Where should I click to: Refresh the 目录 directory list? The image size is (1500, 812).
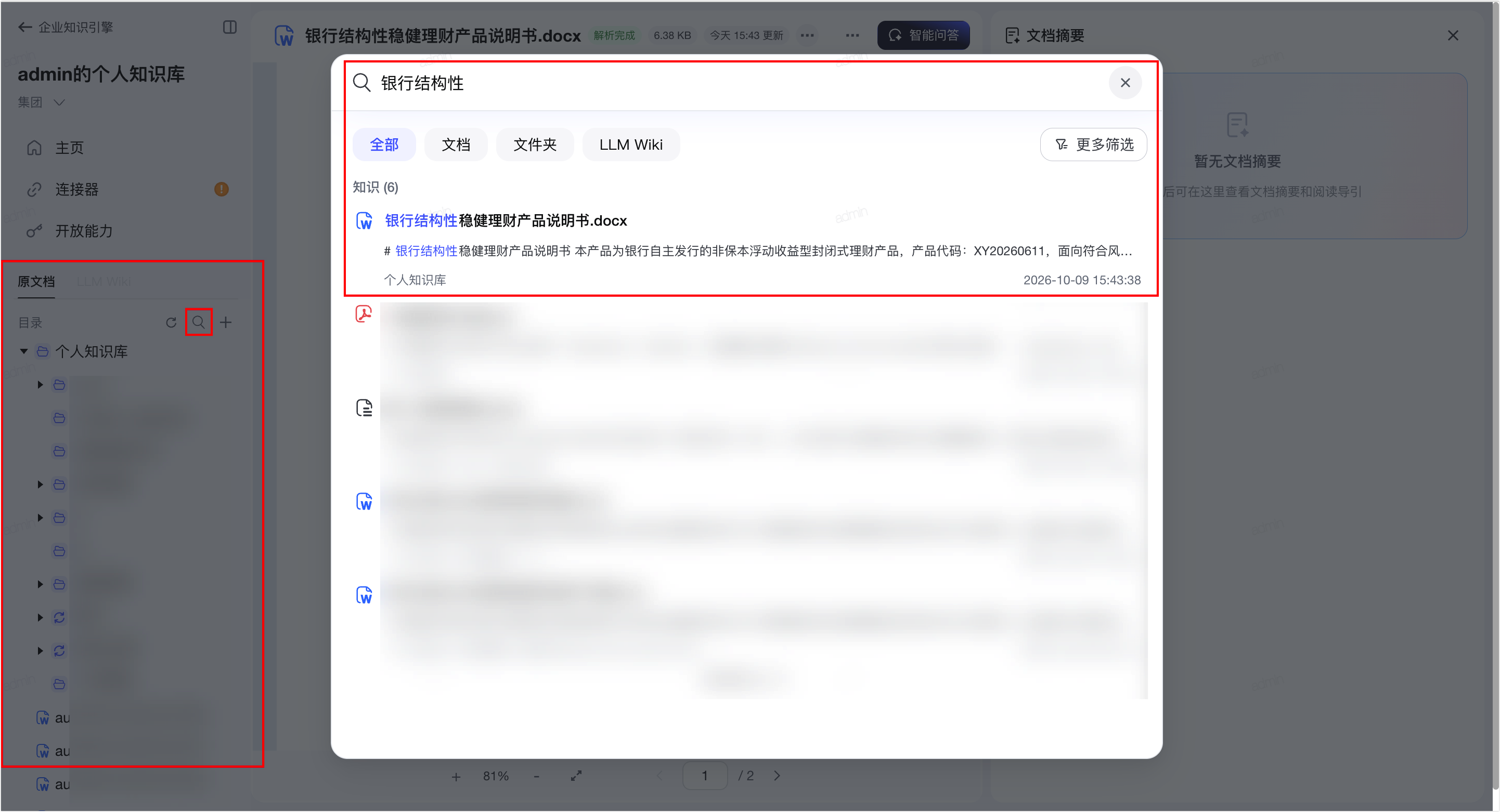[171, 322]
